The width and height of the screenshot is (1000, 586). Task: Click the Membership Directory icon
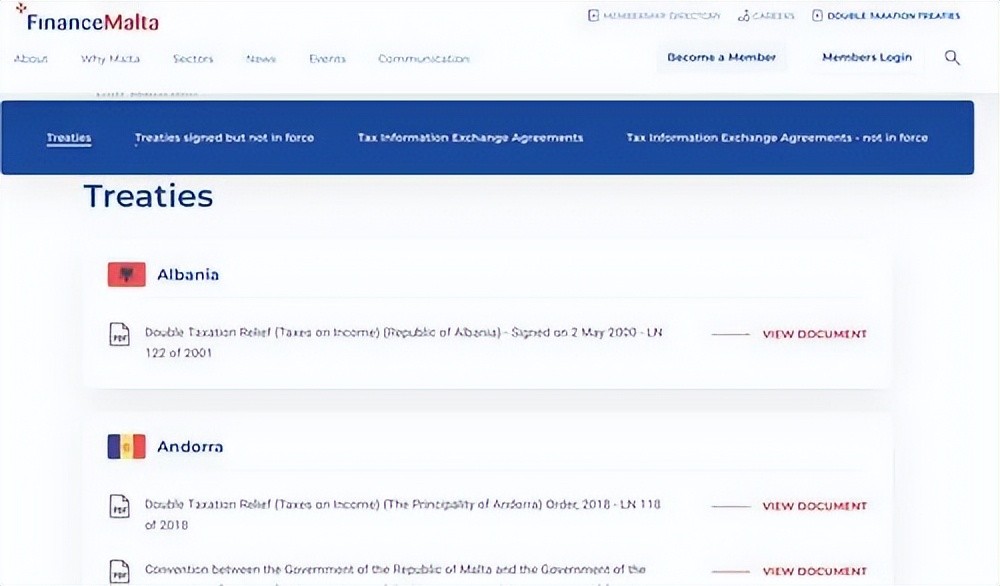click(x=593, y=16)
